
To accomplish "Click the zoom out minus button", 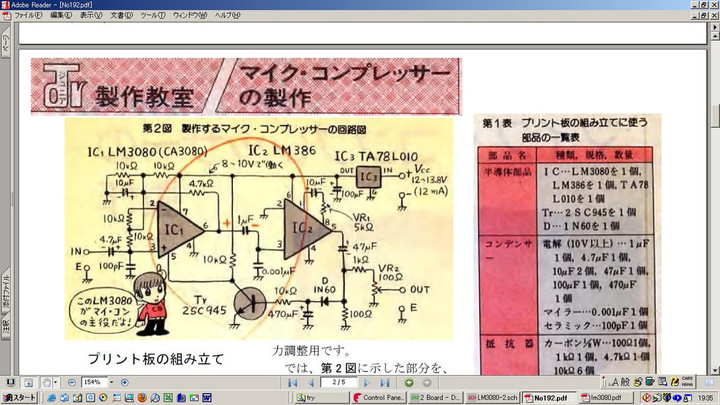I will 72,382.
